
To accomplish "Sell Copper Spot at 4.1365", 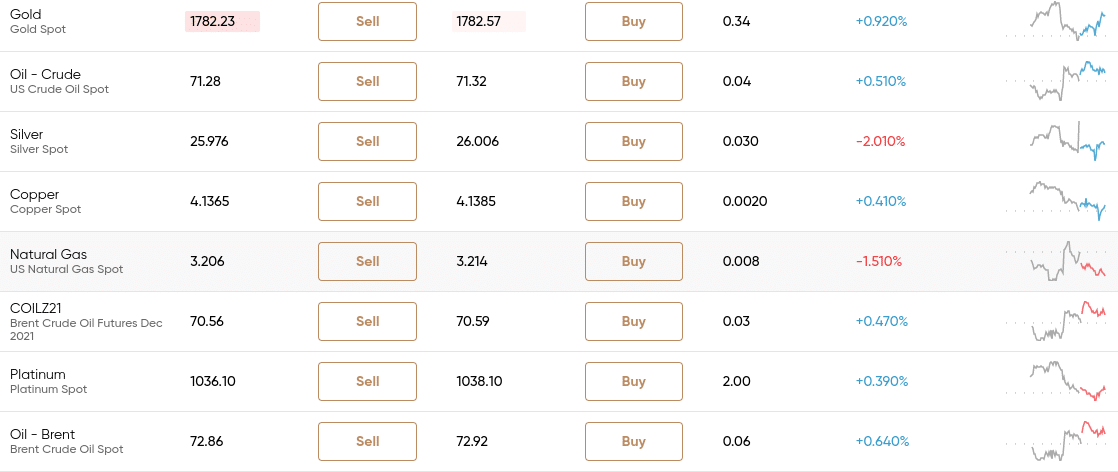I will [x=367, y=201].
